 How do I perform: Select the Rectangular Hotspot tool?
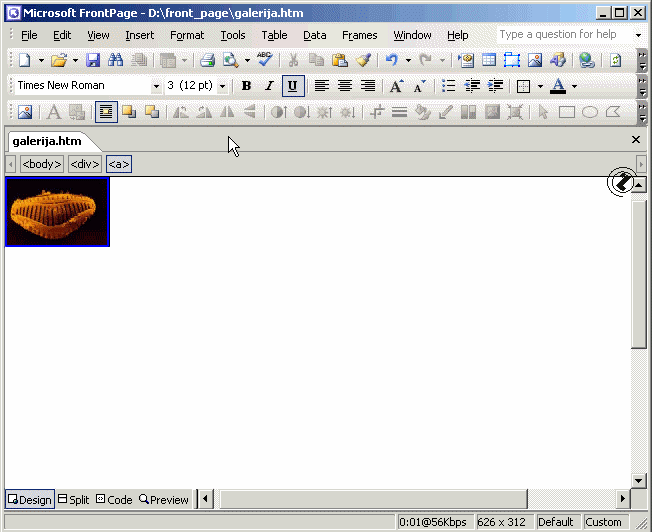[567, 112]
